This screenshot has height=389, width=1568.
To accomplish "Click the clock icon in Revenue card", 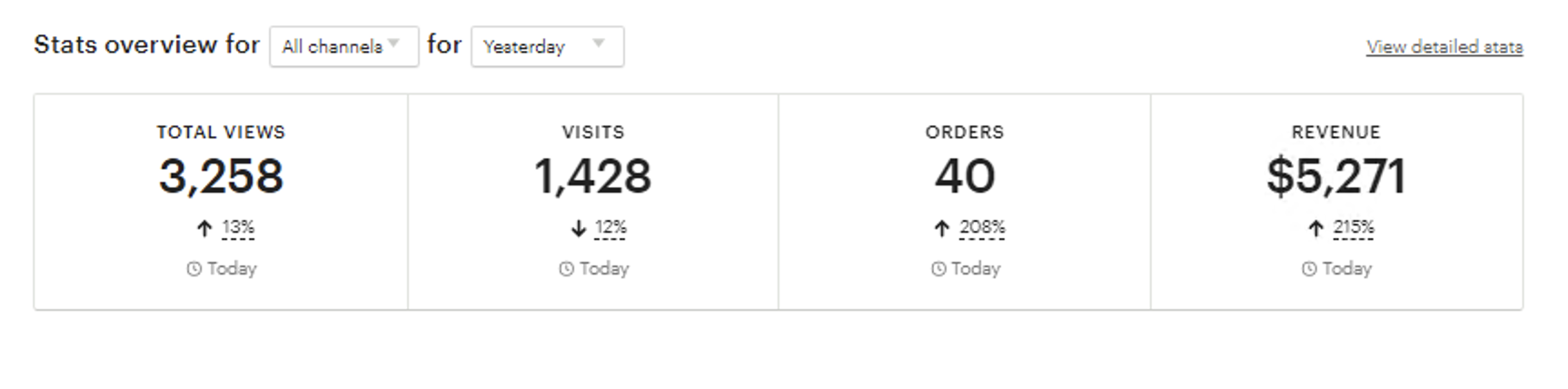I will pyautogui.click(x=1309, y=269).
